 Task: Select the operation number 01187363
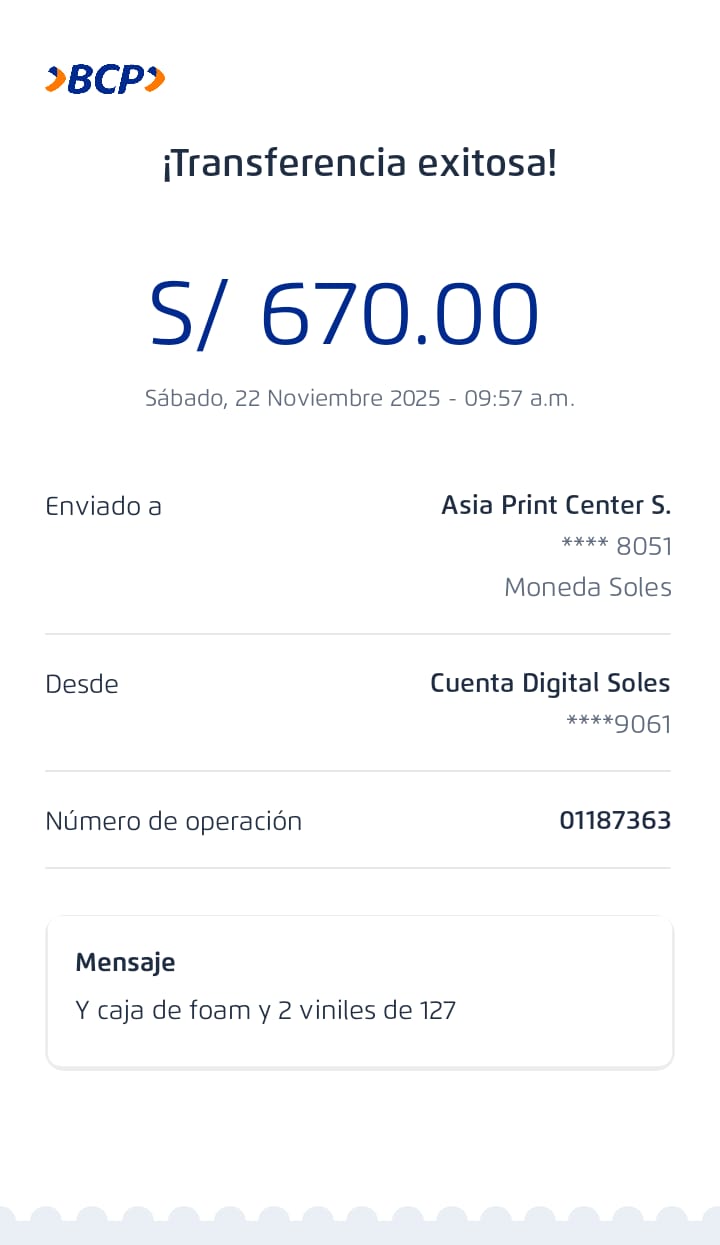tap(615, 821)
